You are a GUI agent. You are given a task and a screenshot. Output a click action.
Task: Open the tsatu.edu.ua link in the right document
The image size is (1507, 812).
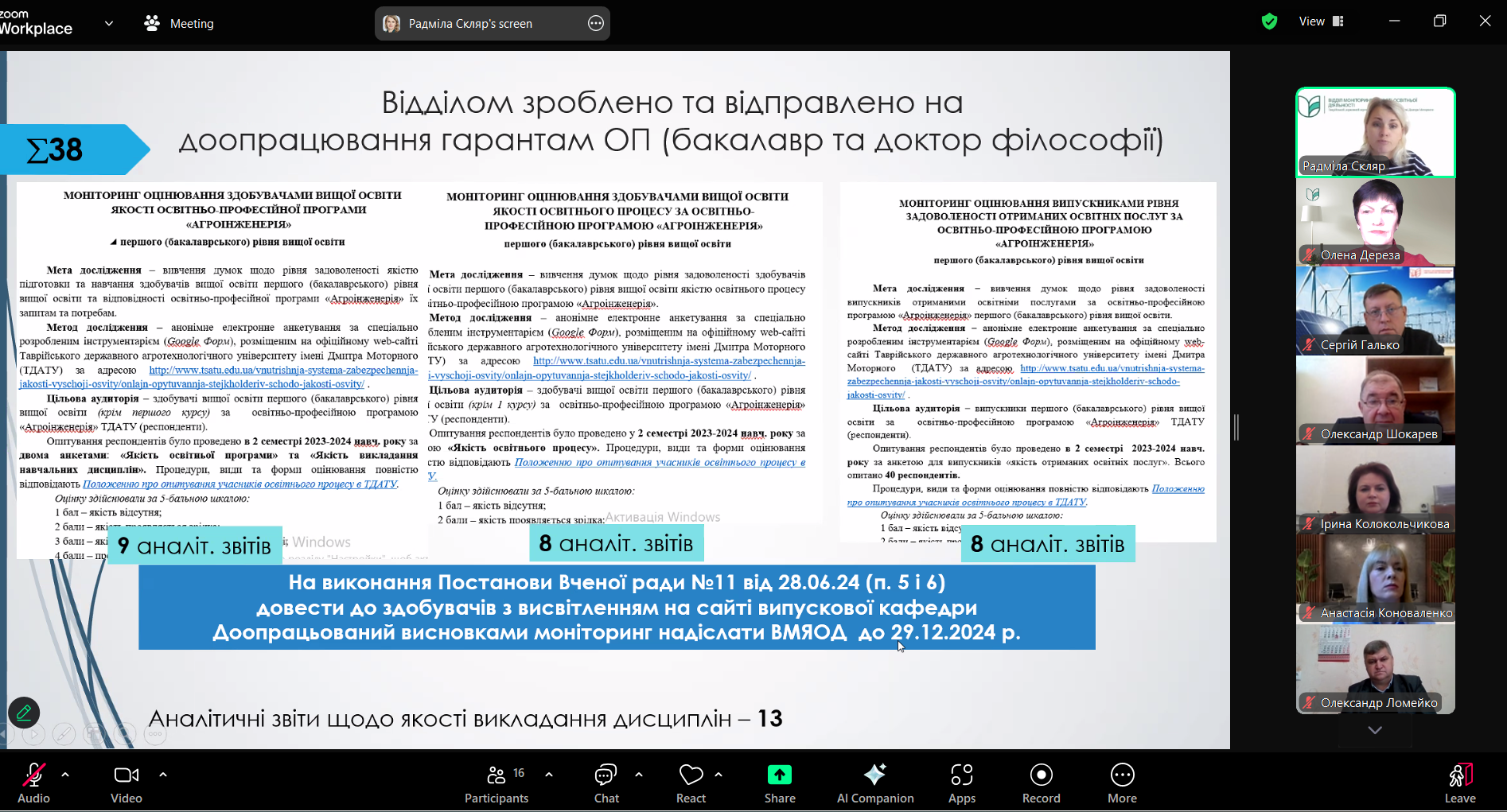pyautogui.click(x=1026, y=381)
